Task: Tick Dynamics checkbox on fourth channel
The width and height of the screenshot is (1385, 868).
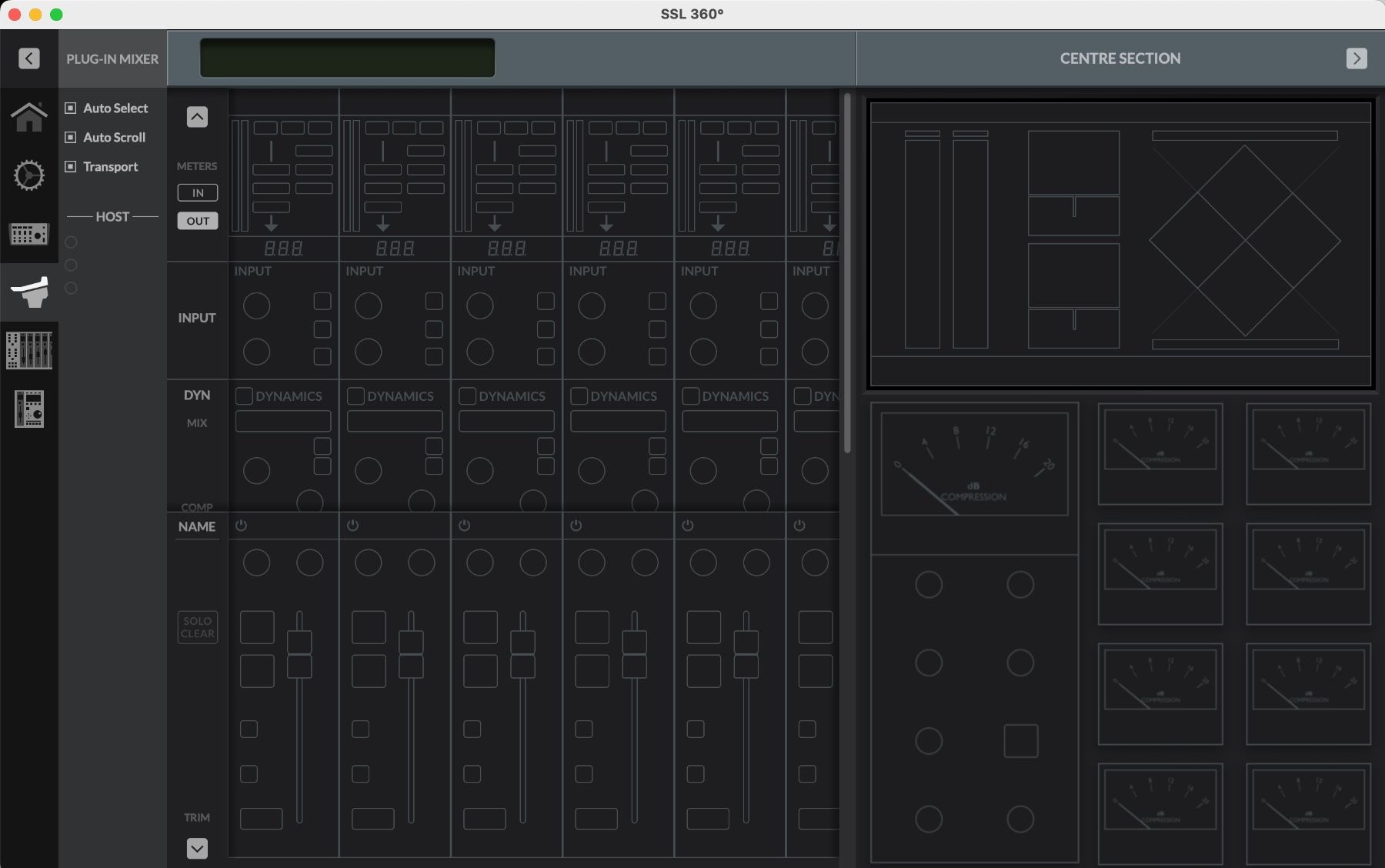Action: coord(579,396)
